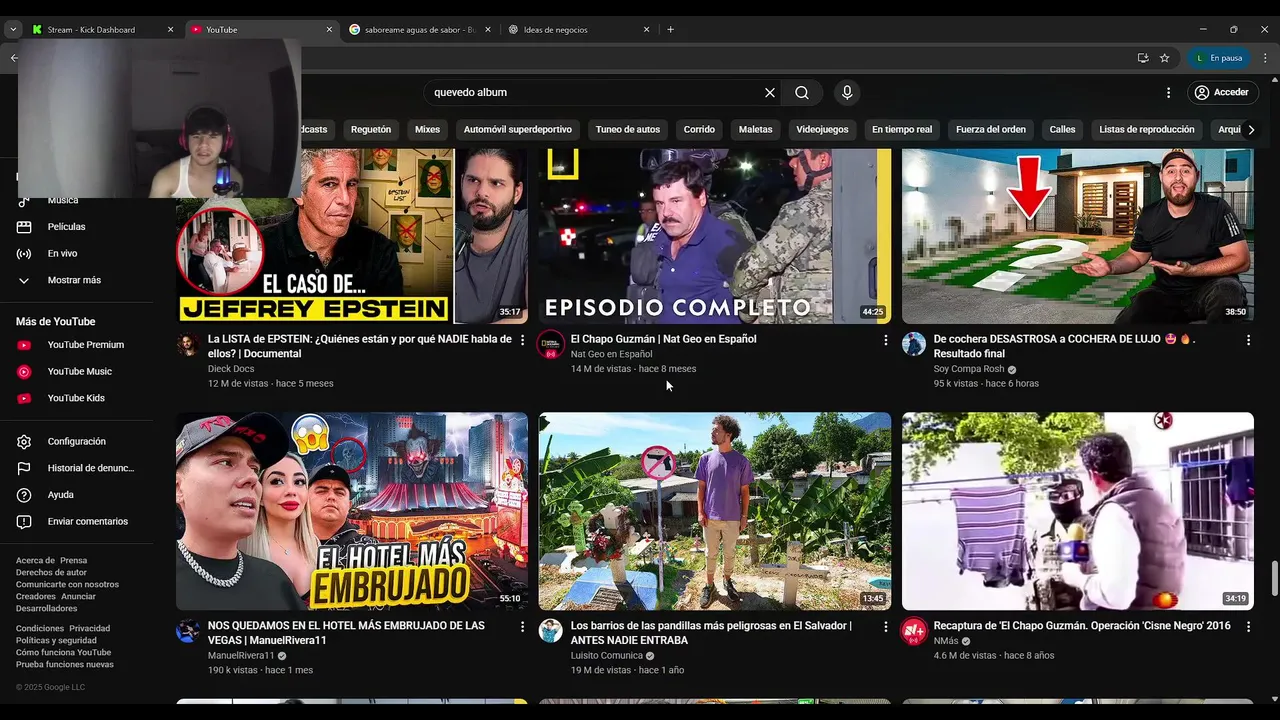This screenshot has height=720, width=1280.
Task: Select the Maletas chip
Action: pos(756,129)
